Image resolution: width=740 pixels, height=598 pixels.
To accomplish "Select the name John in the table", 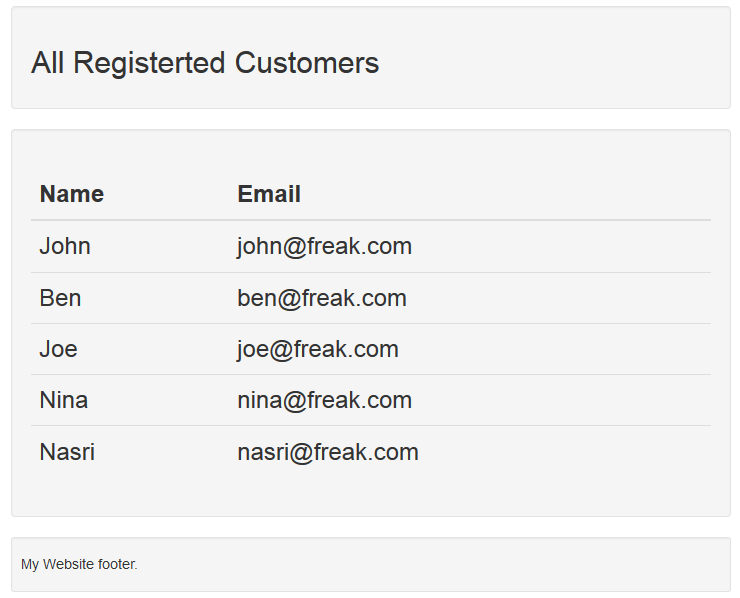I will [65, 246].
